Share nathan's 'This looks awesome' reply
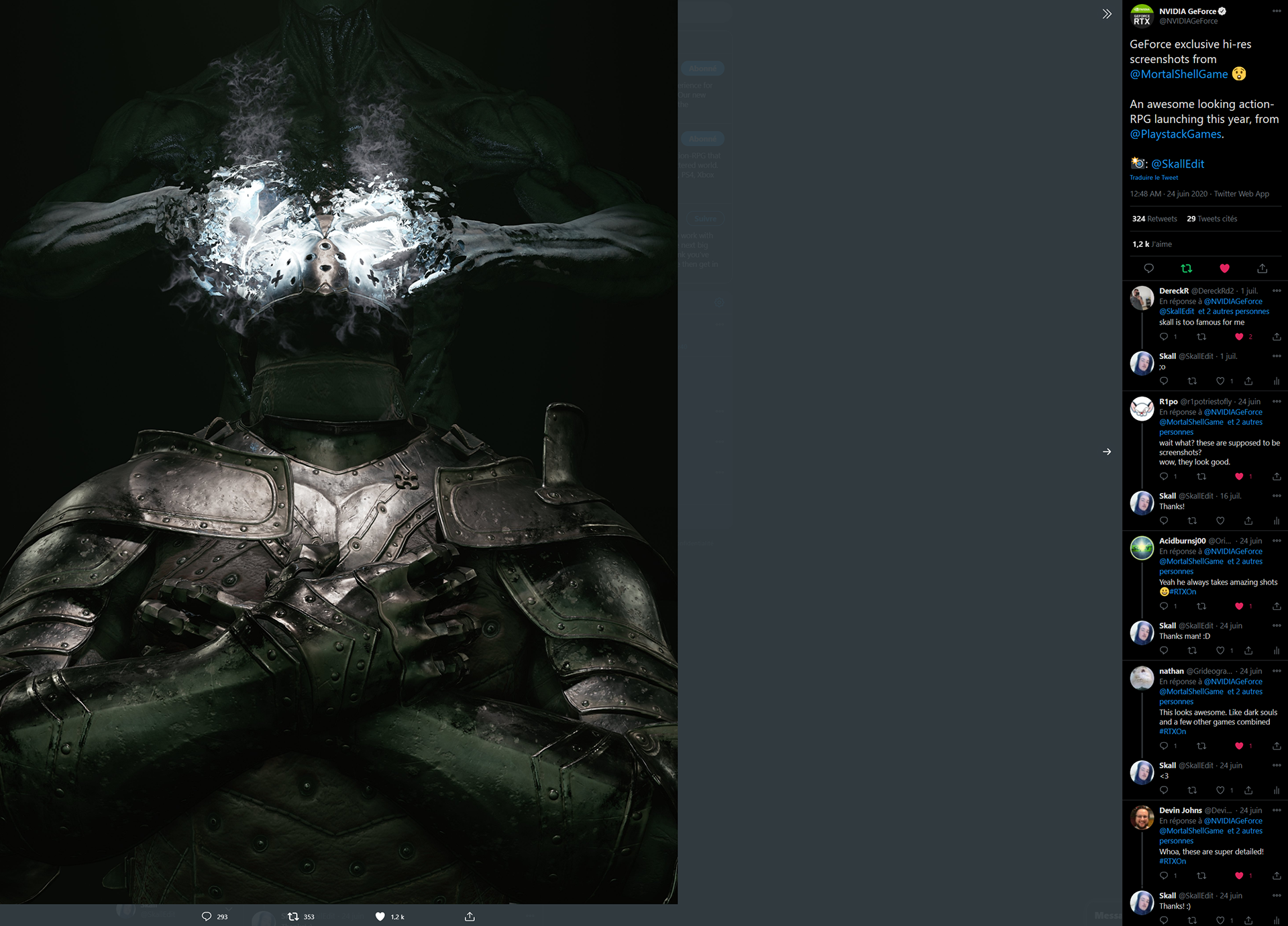The width and height of the screenshot is (1288, 926). (x=1277, y=746)
